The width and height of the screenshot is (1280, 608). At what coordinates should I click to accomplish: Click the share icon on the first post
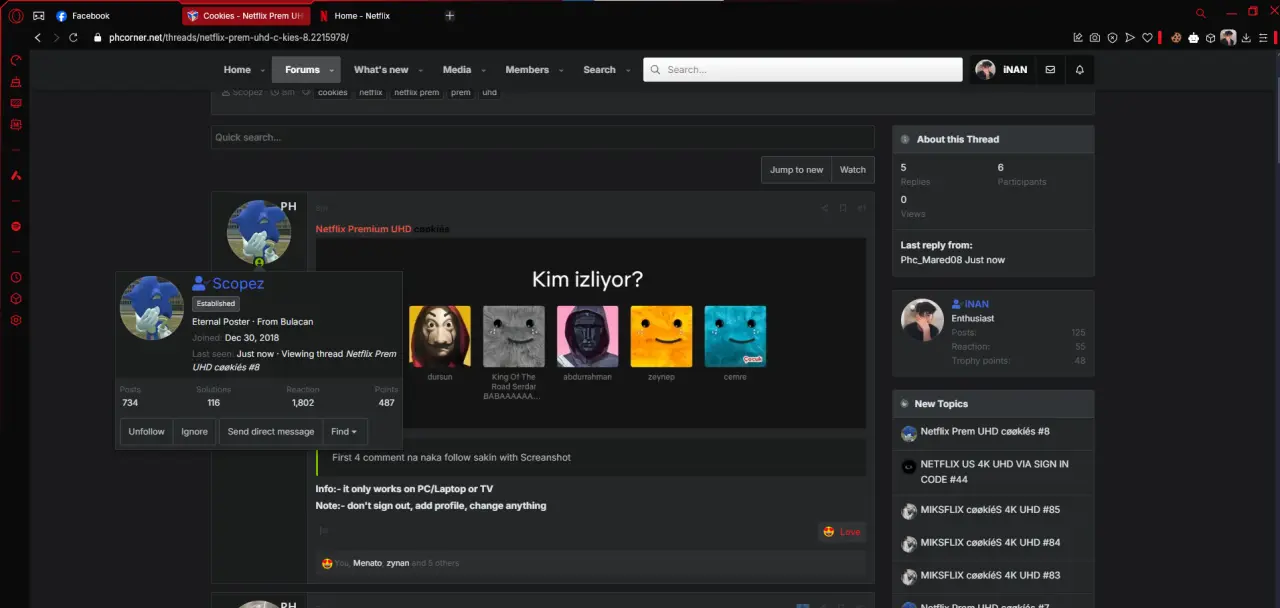click(x=825, y=208)
